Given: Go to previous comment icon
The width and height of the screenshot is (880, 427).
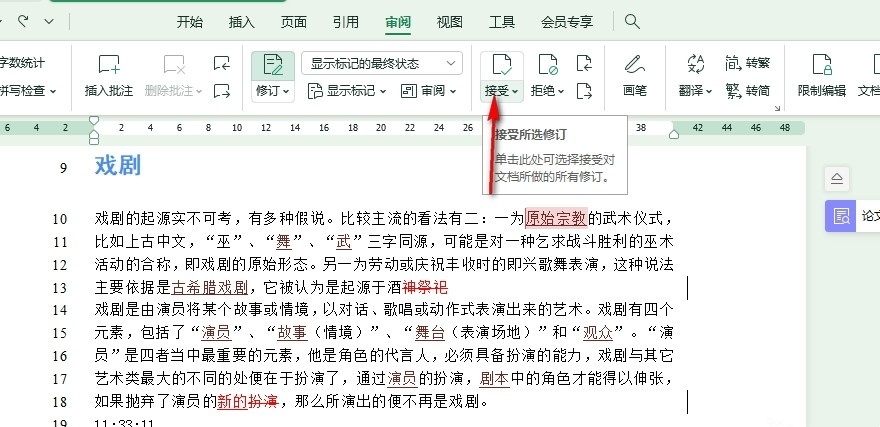Looking at the screenshot, I should [222, 63].
